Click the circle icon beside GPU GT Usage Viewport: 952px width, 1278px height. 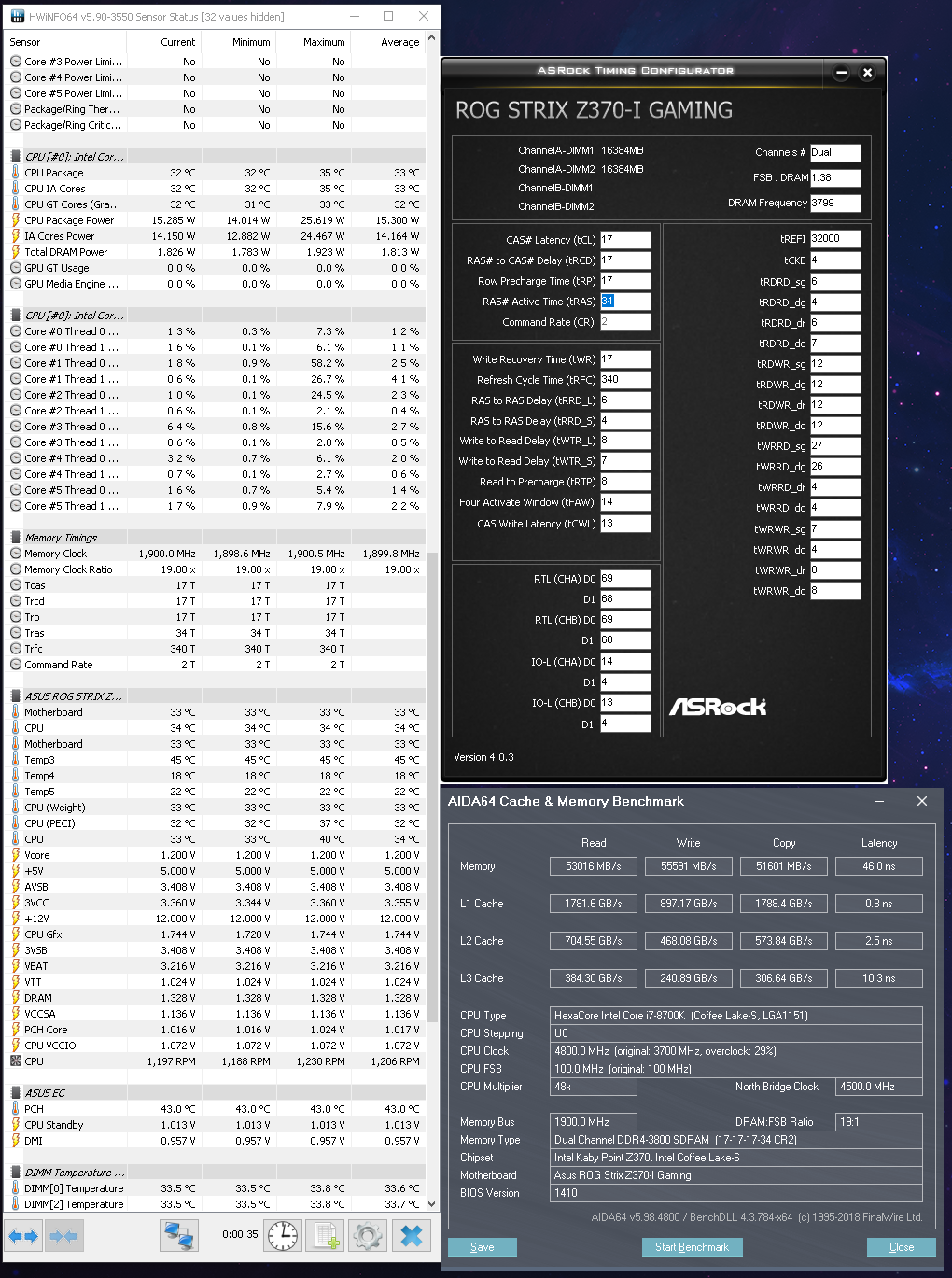[16, 268]
